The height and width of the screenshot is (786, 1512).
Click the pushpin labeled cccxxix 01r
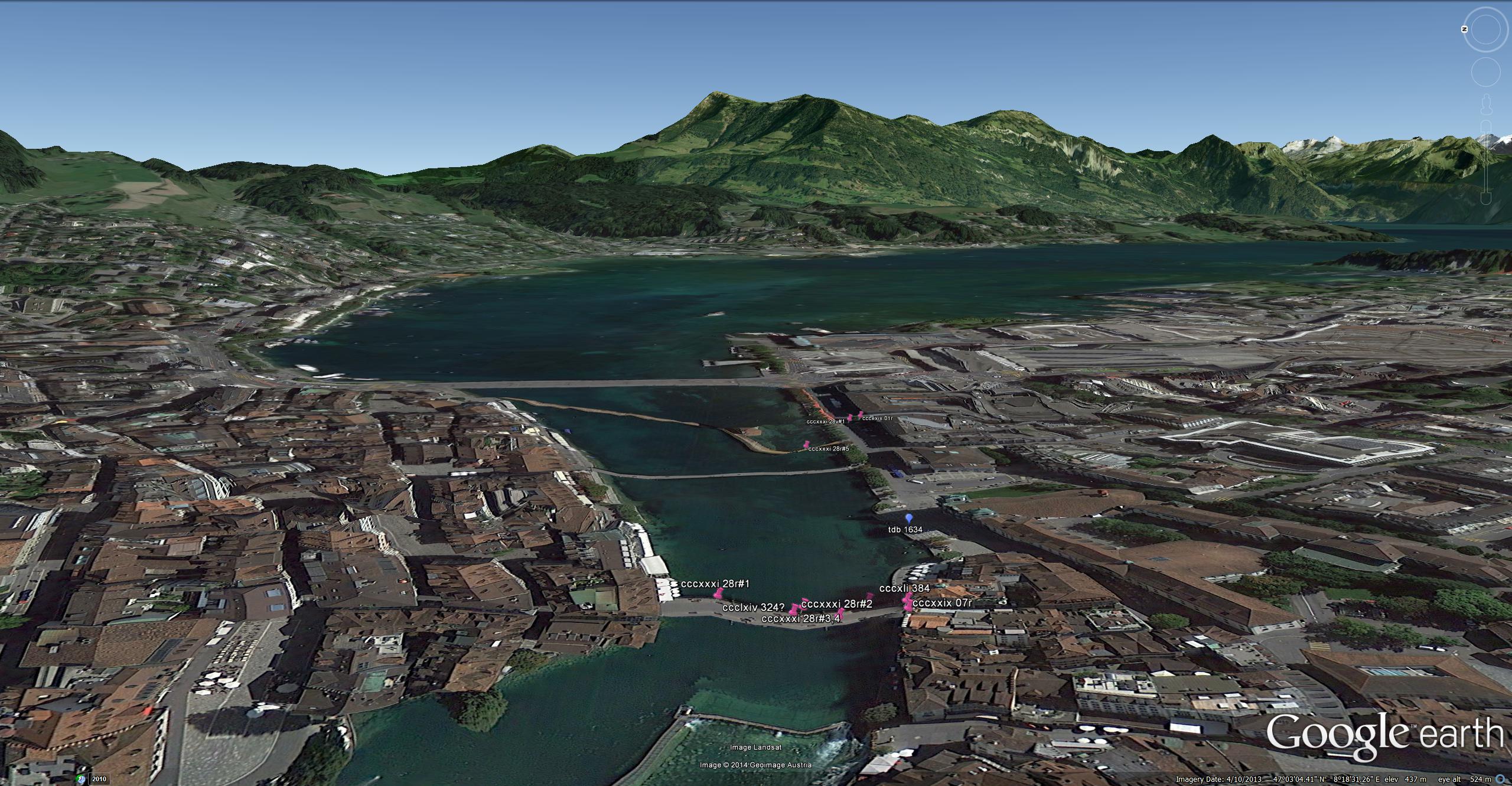[x=861, y=414]
